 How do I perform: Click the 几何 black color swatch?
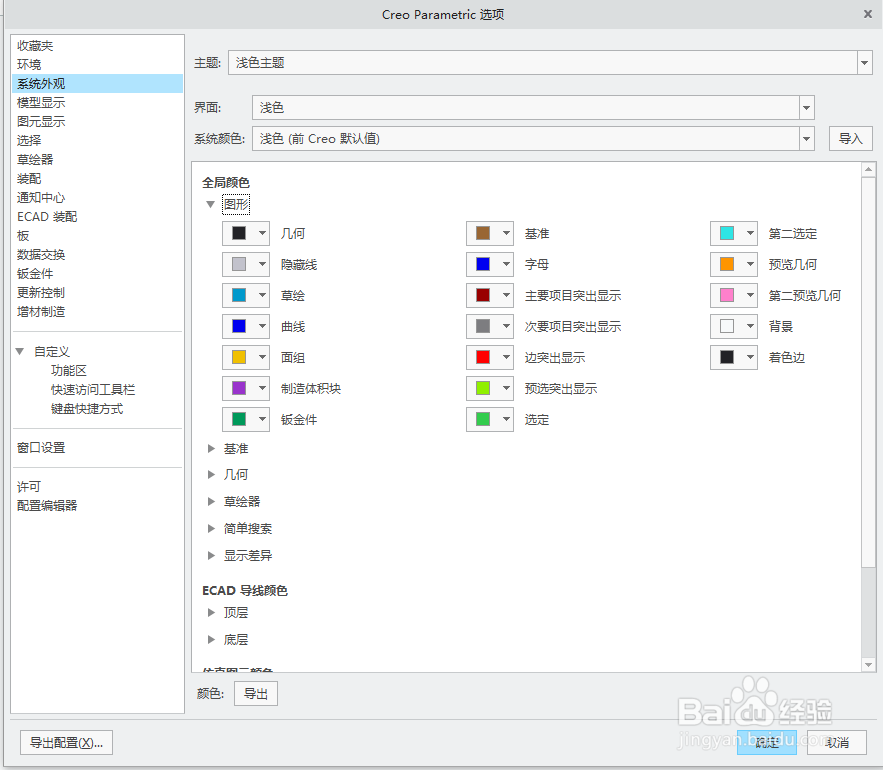click(x=239, y=233)
